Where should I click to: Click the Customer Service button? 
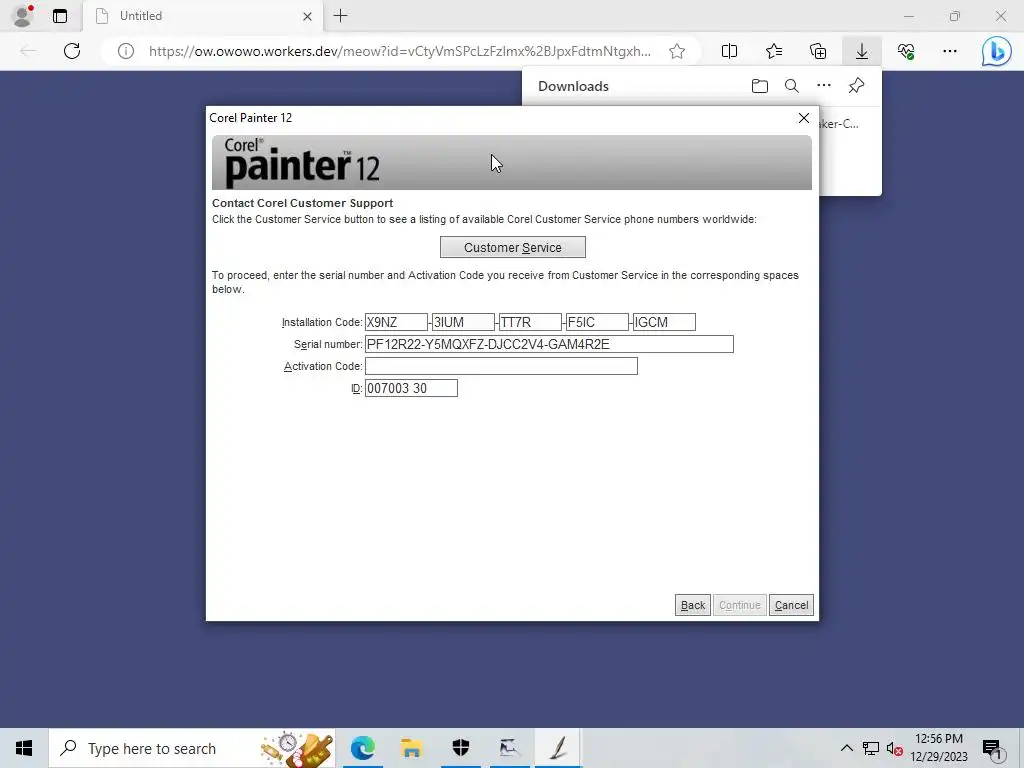pyautogui.click(x=513, y=248)
